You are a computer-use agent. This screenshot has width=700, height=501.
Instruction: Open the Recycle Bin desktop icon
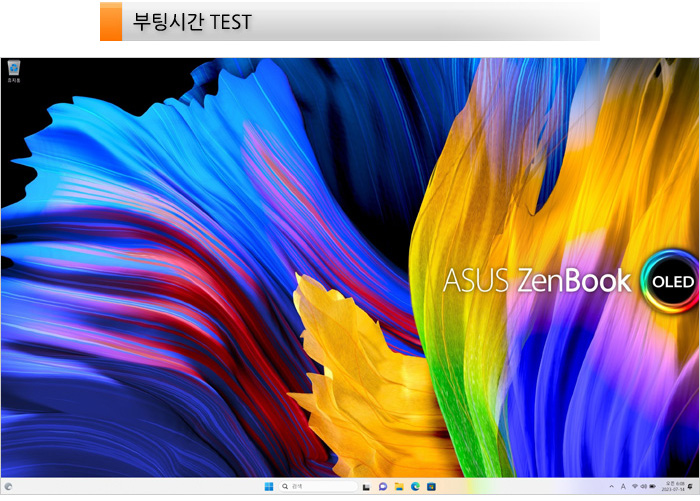tap(14, 71)
